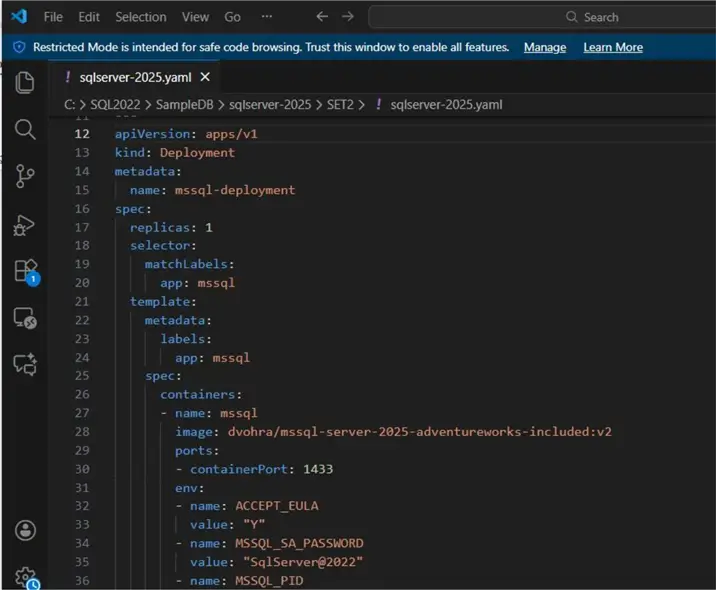The image size is (716, 590).
Task: Click the SampleDB breadcrumb segment
Action: 184,105
